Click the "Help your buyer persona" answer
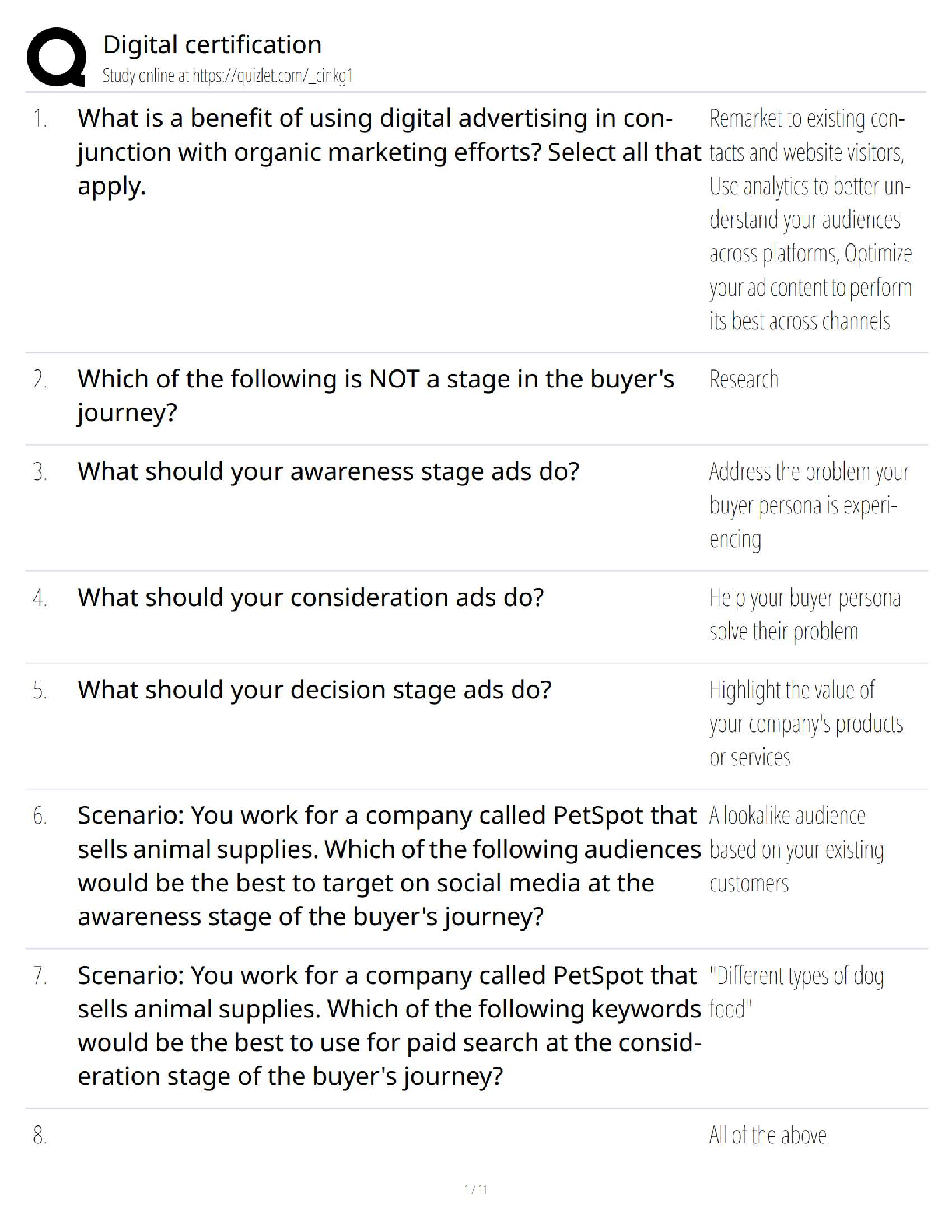The height and width of the screenshot is (1232, 952). 804,614
